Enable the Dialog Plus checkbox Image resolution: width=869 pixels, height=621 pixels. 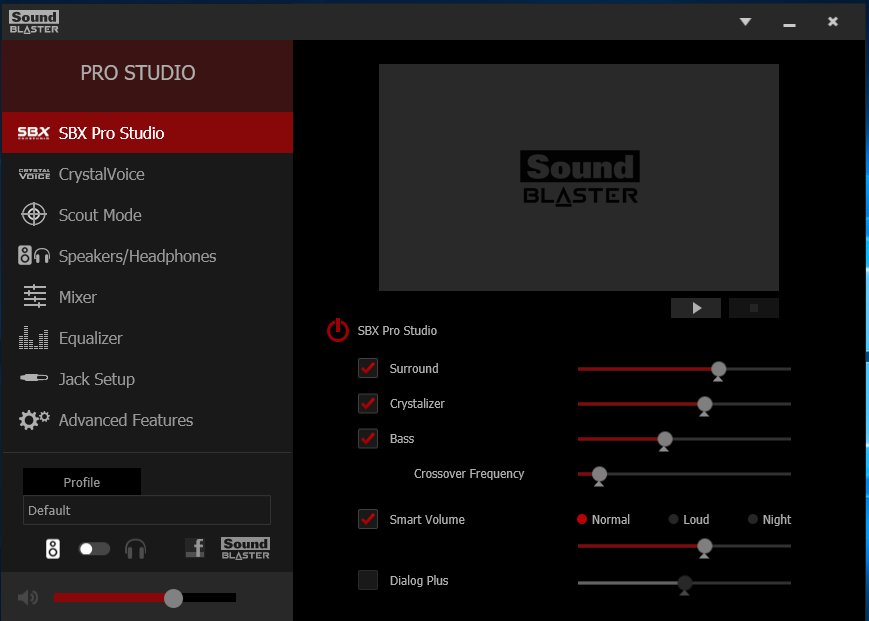[x=368, y=580]
